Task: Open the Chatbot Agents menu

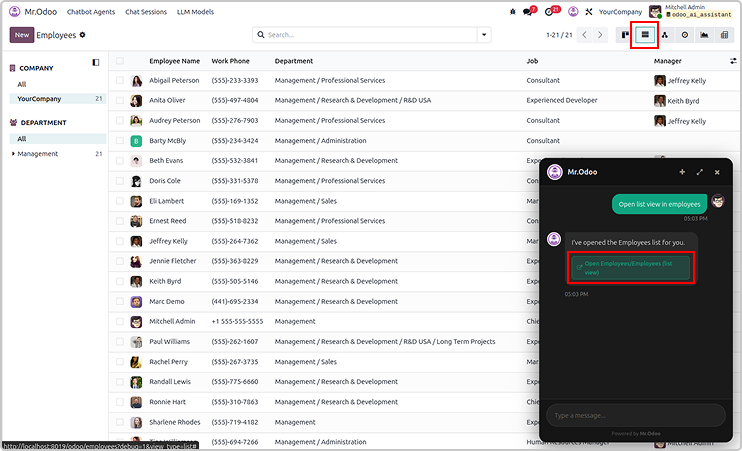Action: 90,12
